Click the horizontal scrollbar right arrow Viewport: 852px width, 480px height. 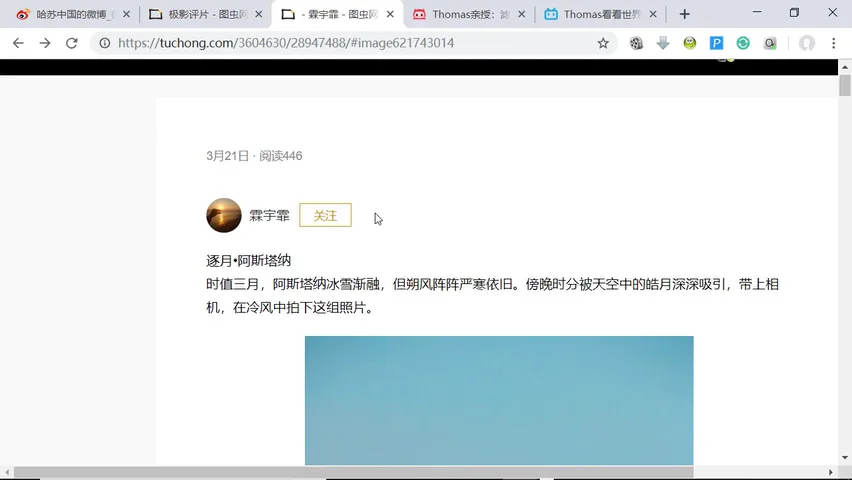[x=831, y=472]
